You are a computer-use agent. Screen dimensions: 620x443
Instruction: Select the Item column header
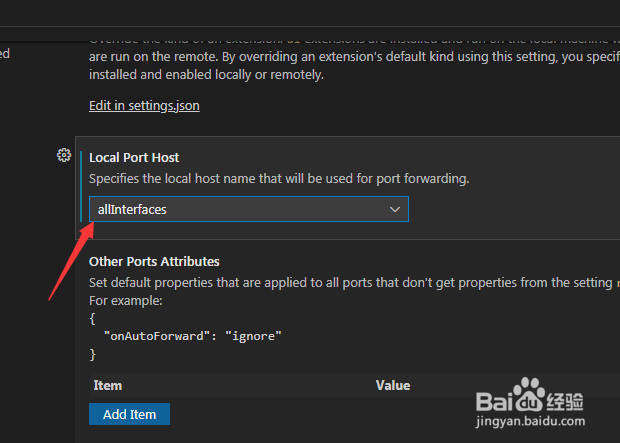(x=108, y=385)
